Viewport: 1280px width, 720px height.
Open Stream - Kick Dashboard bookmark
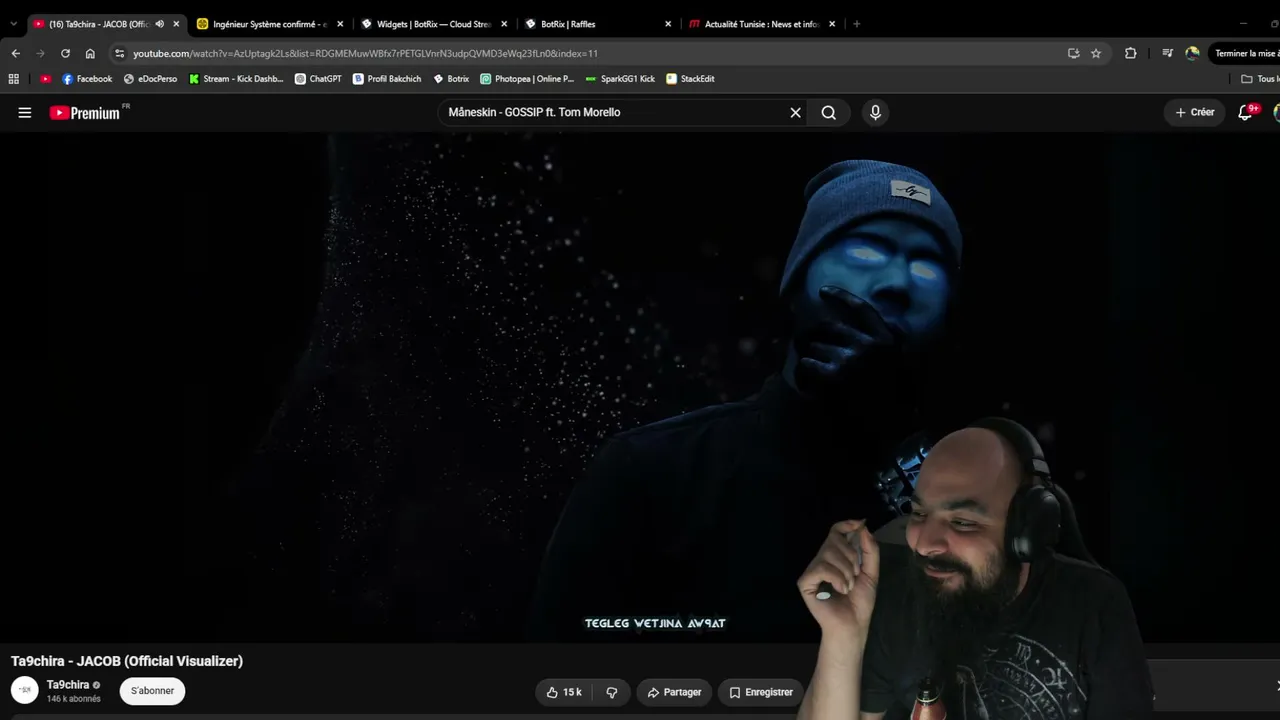[236, 79]
